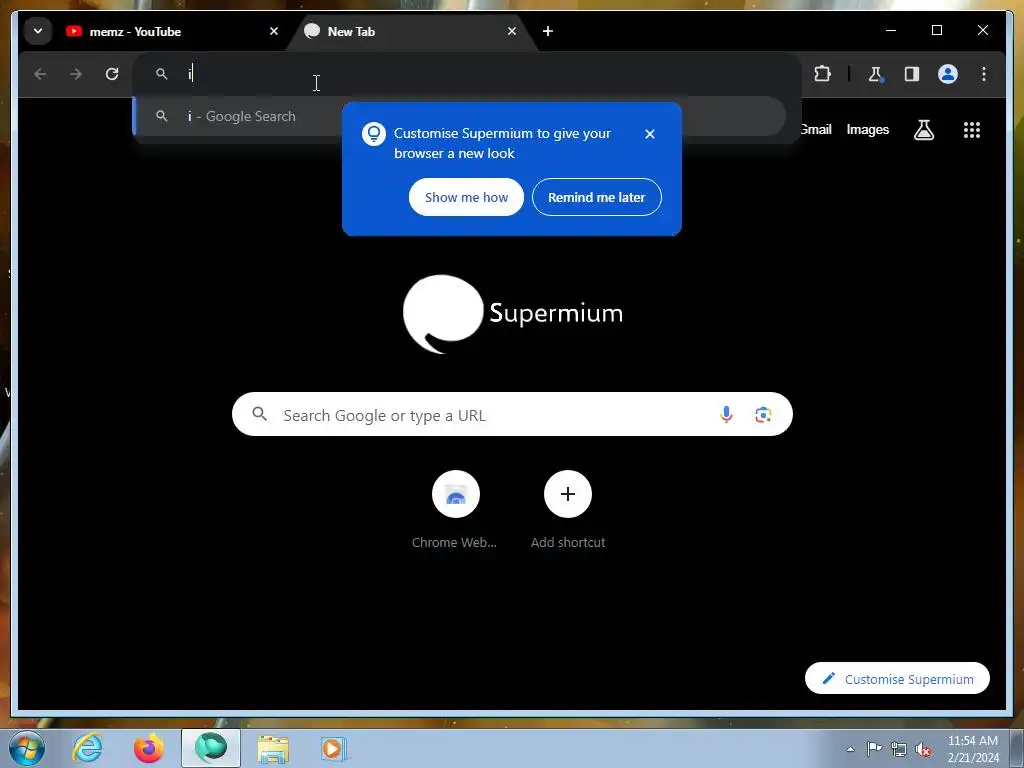Click the Customise Supermium button

point(897,679)
